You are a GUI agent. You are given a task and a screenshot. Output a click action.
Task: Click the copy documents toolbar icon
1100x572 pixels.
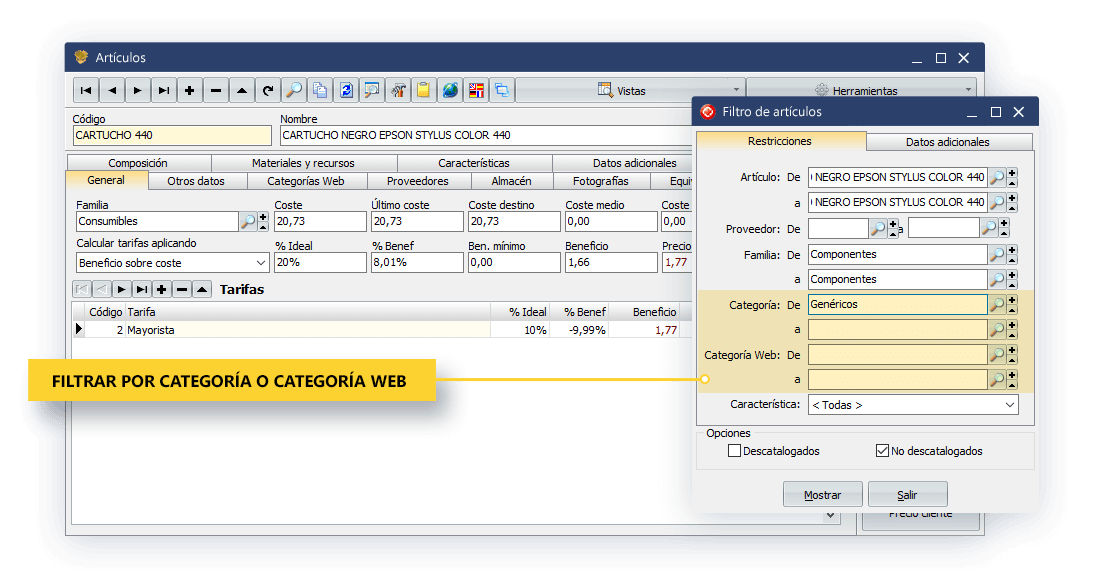coord(320,90)
